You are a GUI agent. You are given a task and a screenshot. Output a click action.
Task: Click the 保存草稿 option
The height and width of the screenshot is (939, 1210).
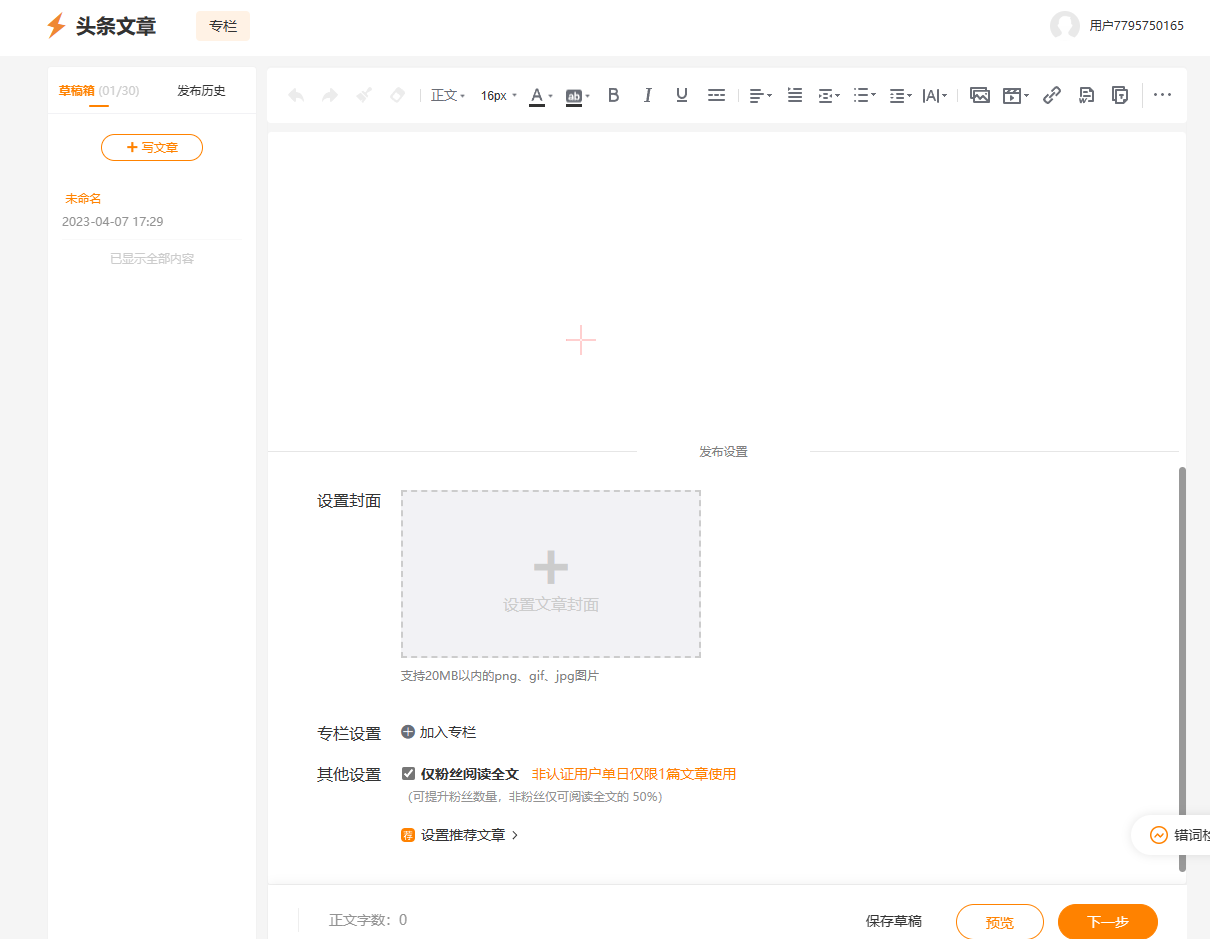(893, 921)
